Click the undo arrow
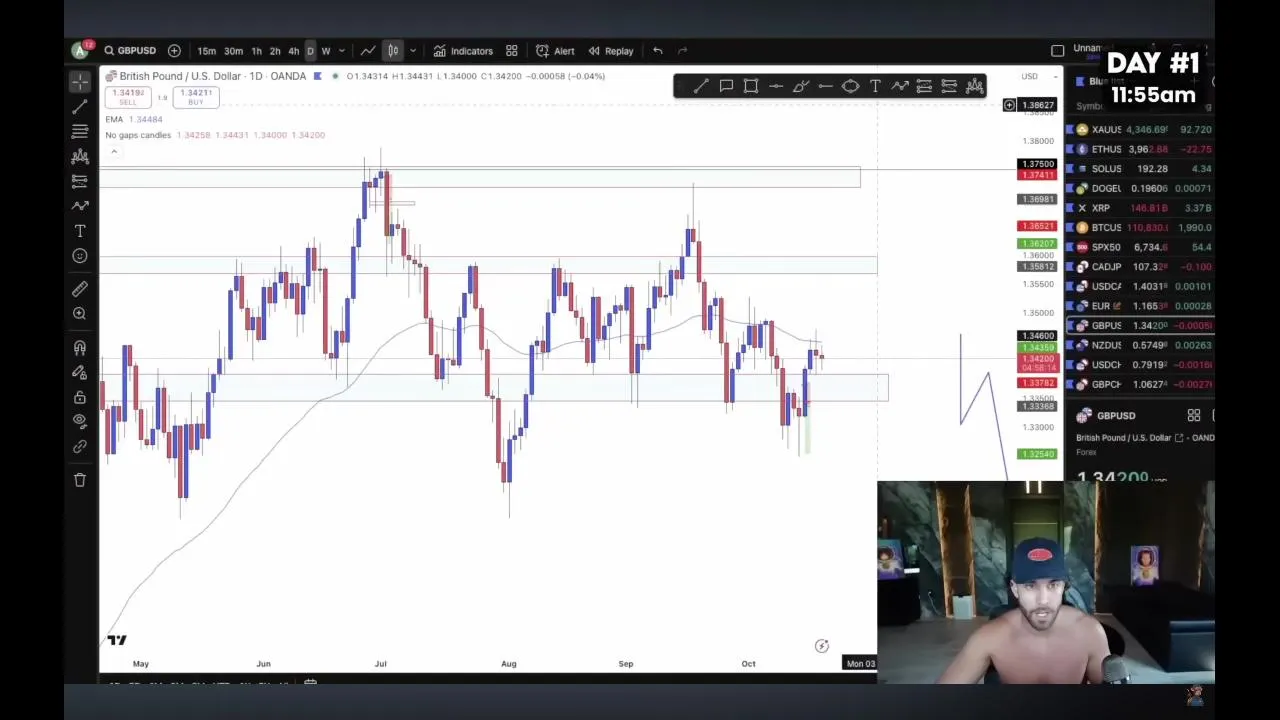Screen dimensions: 1280x720 (x=657, y=51)
